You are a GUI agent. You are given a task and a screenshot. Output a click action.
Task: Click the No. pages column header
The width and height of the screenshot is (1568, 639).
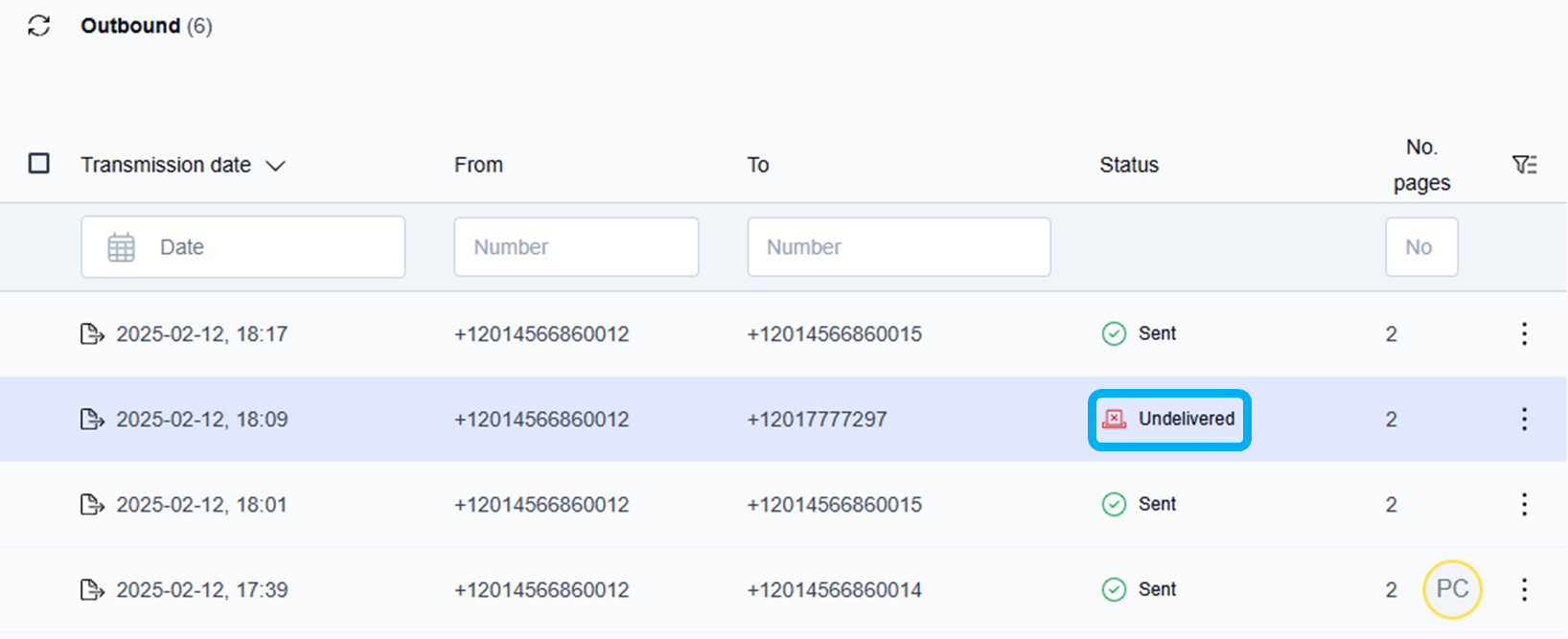[x=1421, y=165]
